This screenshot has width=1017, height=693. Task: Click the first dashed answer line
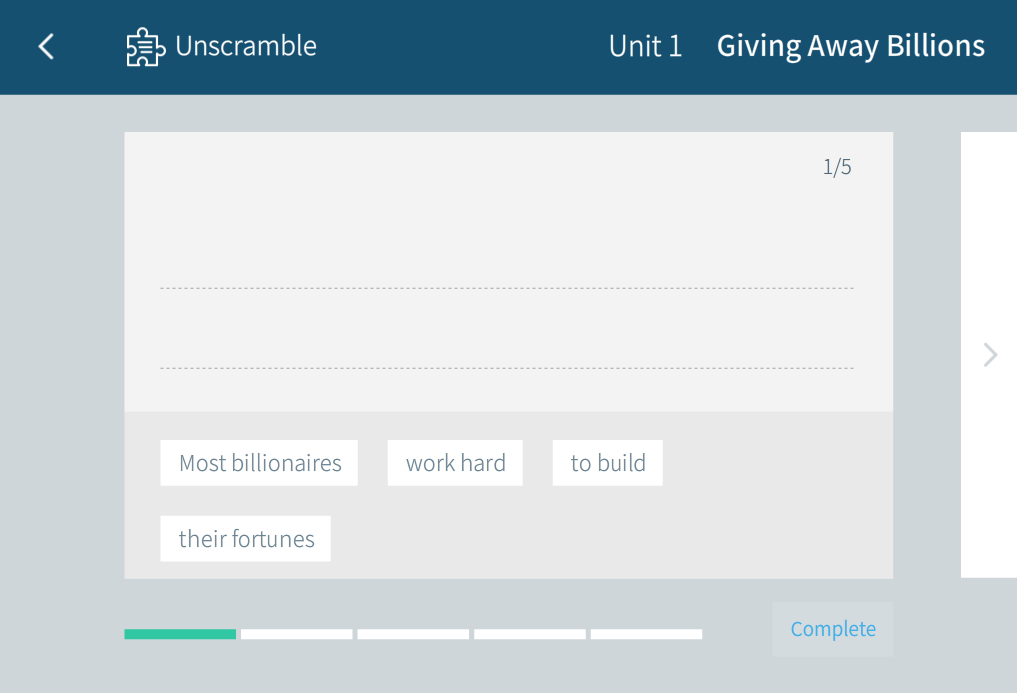(506, 287)
